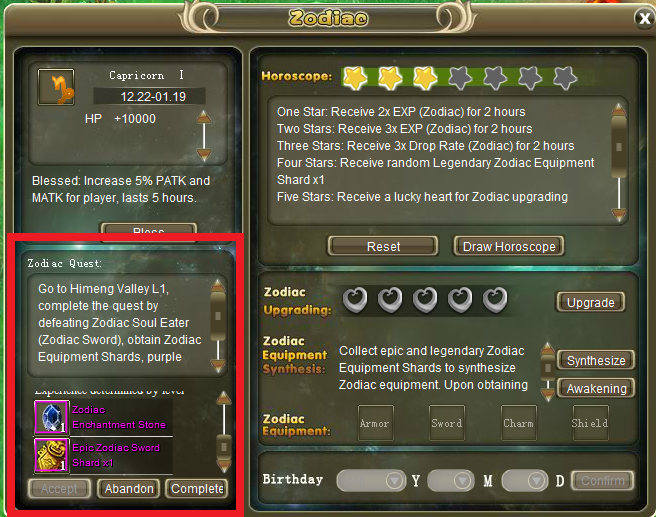Click the Draw Horoscope button

click(x=509, y=246)
